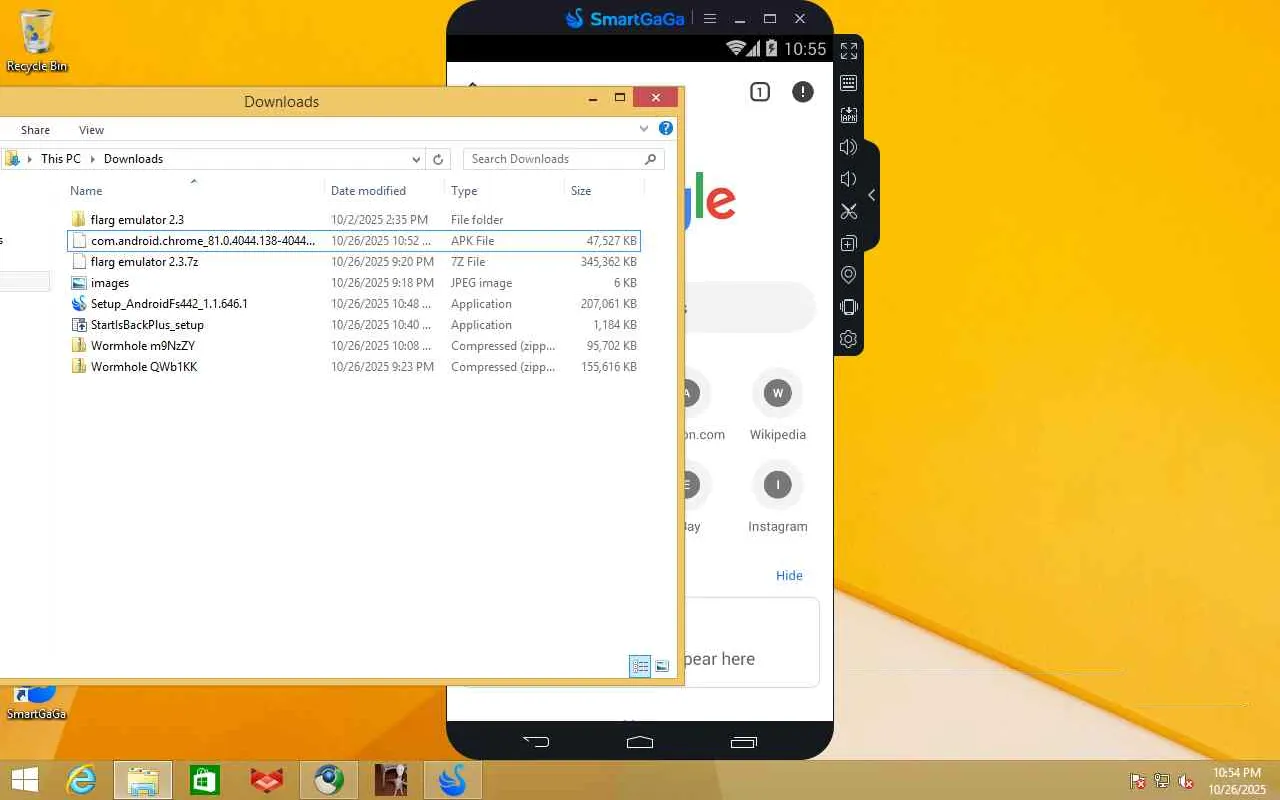Image resolution: width=1280 pixels, height=800 pixels.
Task: Open the Action Center flag in tray
Action: pos(1138,781)
